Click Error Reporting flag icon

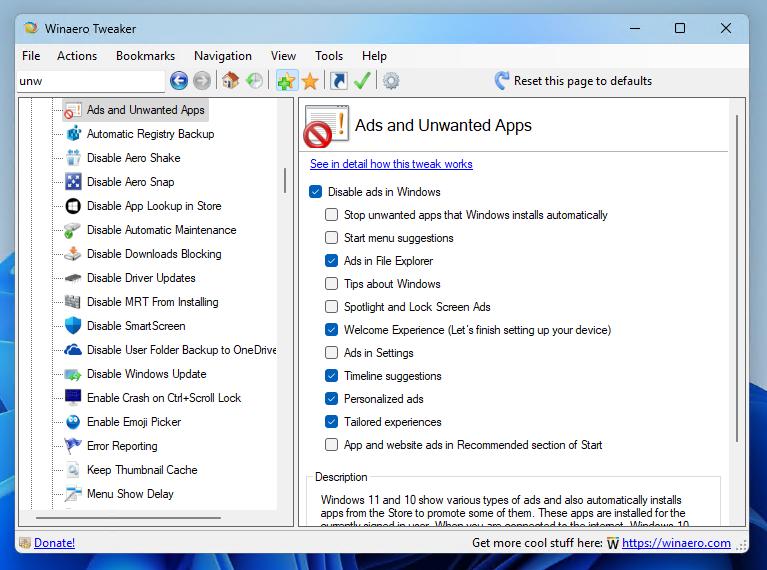coord(73,446)
